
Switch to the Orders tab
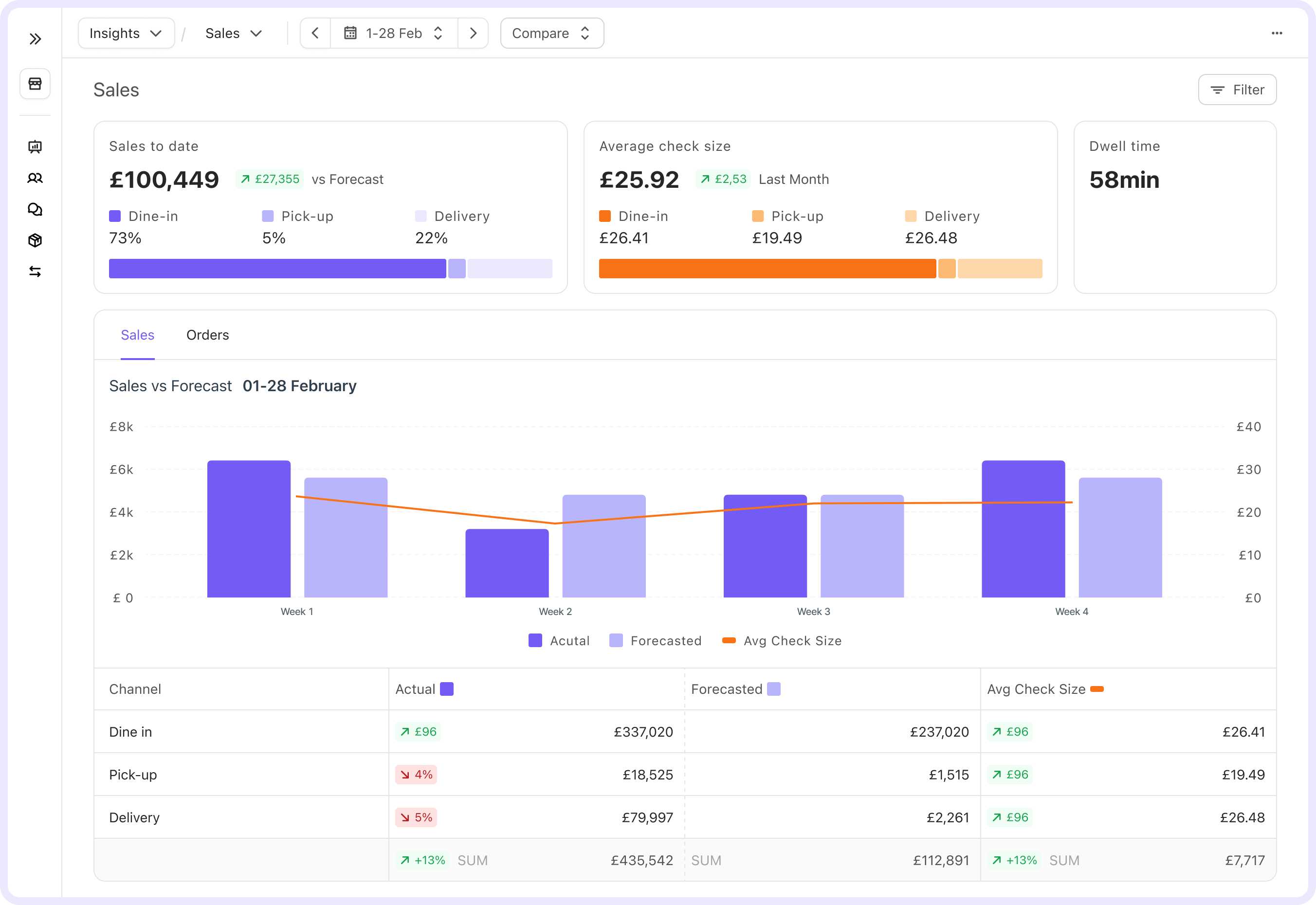click(208, 335)
